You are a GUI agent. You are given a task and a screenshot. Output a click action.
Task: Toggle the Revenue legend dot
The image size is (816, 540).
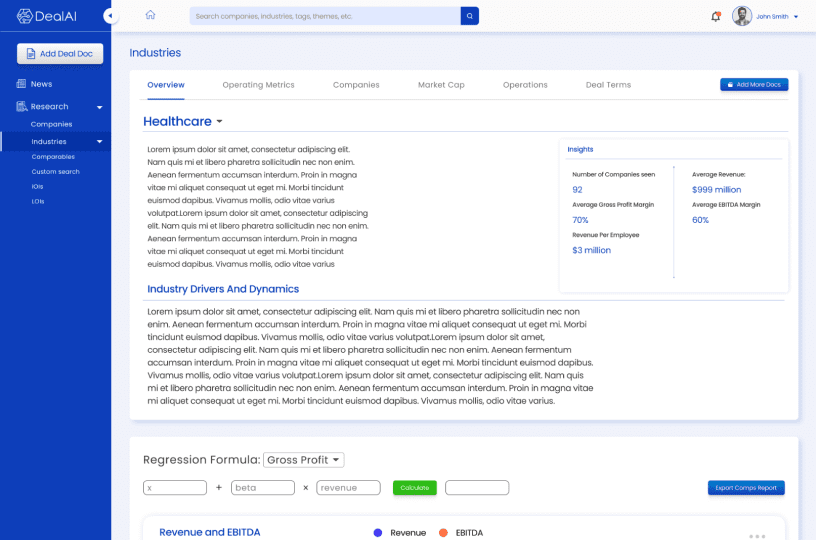[377, 533]
